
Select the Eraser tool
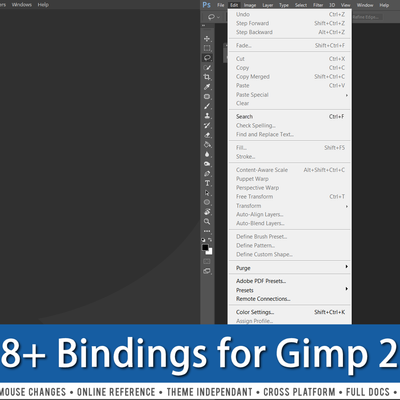point(207,135)
